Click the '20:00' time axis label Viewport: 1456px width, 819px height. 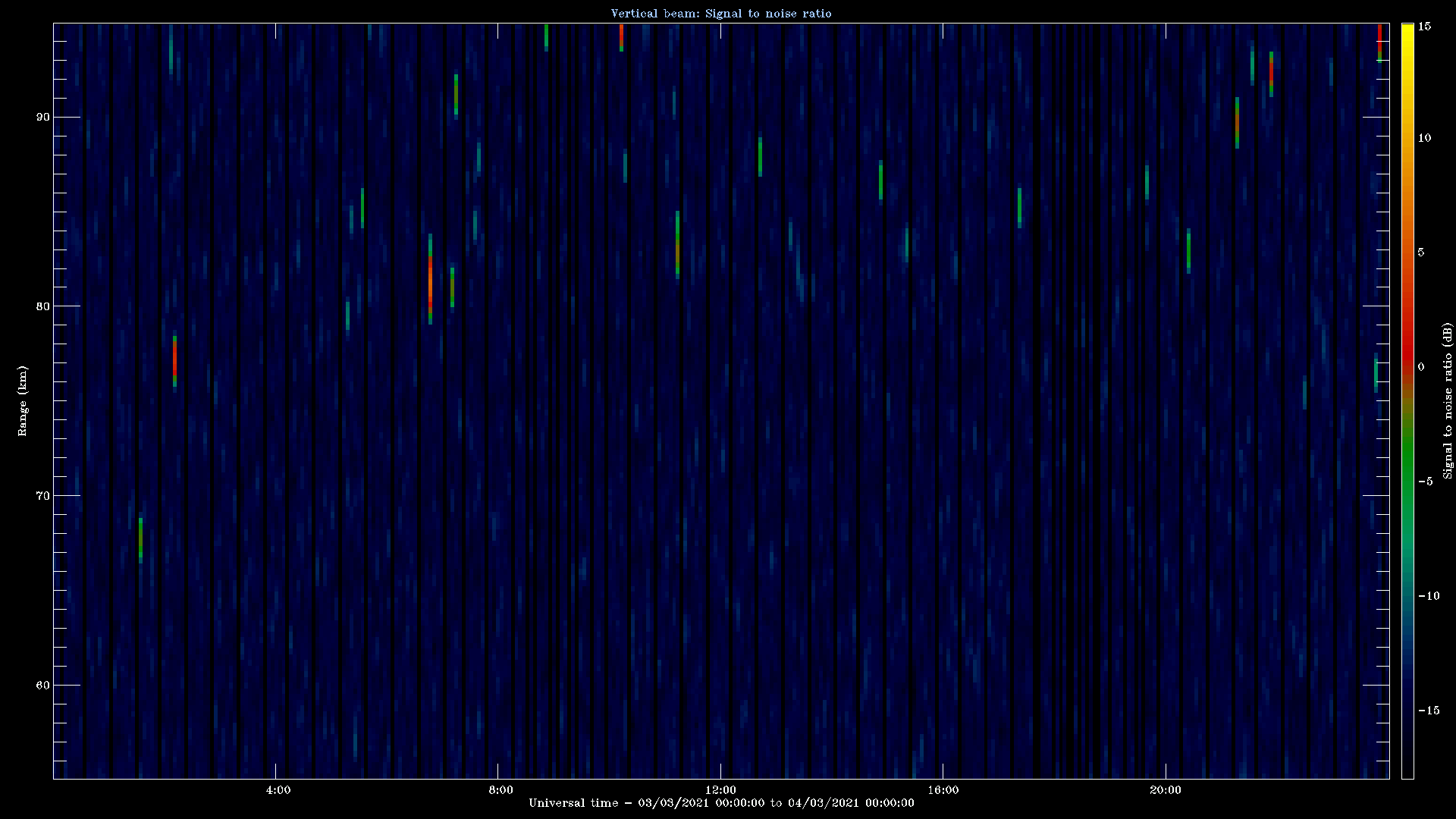pos(1166,790)
